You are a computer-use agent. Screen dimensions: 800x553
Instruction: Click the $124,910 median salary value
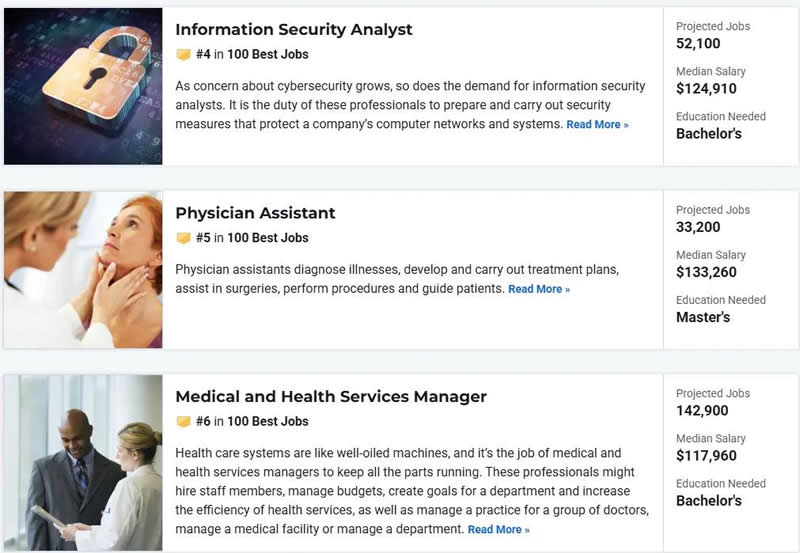pos(713,89)
